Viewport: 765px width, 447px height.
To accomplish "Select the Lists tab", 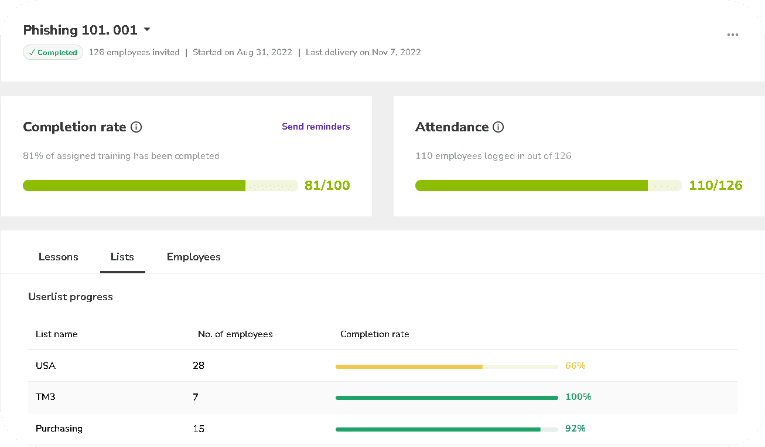I will [x=122, y=257].
